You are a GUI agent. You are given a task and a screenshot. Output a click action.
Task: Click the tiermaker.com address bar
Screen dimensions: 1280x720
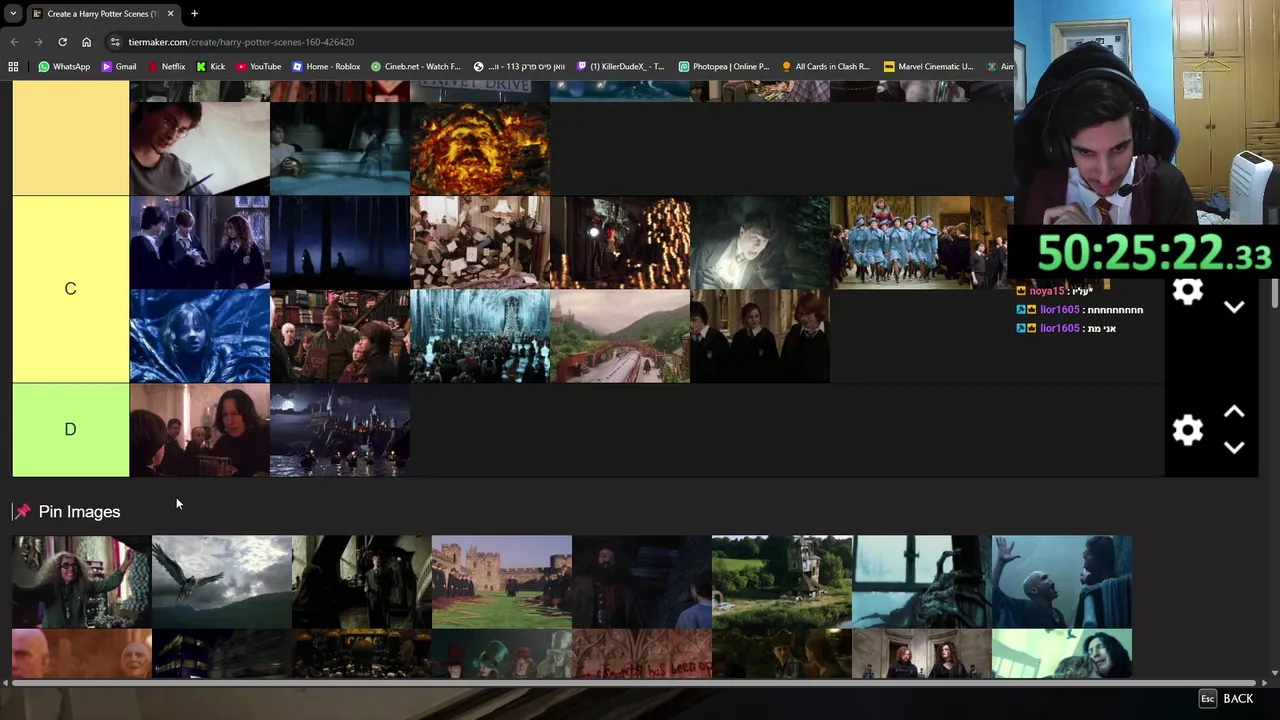(560, 42)
